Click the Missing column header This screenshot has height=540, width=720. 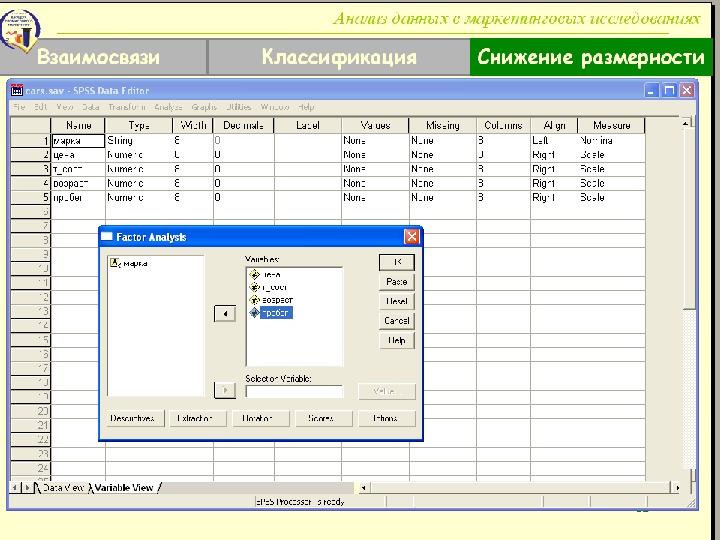pyautogui.click(x=443, y=125)
